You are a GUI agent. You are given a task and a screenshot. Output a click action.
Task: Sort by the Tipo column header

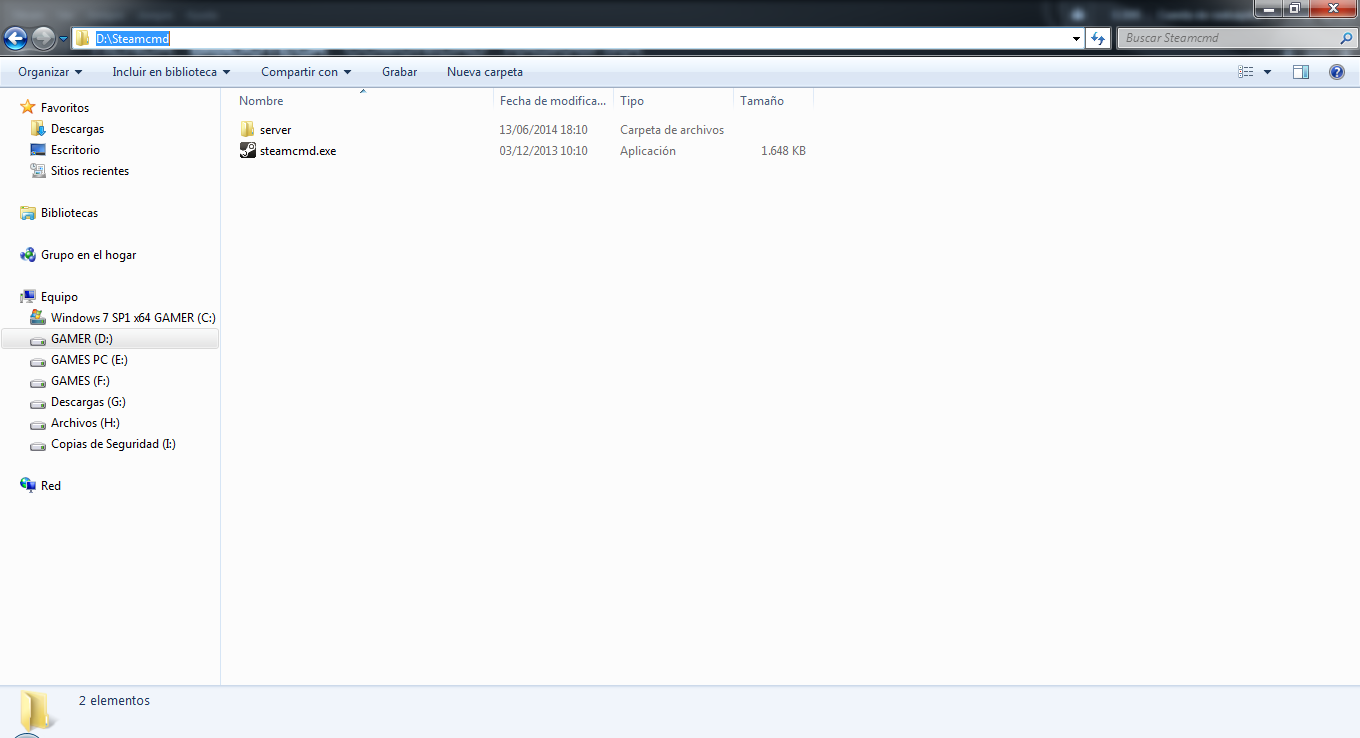click(674, 101)
